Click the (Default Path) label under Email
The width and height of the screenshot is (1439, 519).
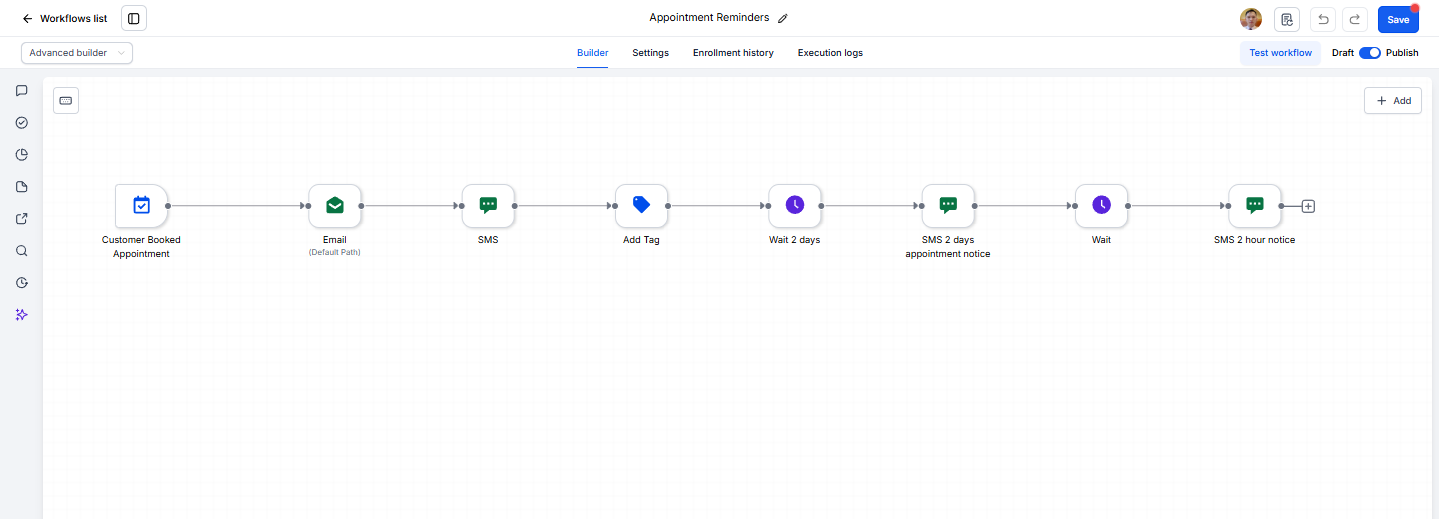click(x=335, y=253)
